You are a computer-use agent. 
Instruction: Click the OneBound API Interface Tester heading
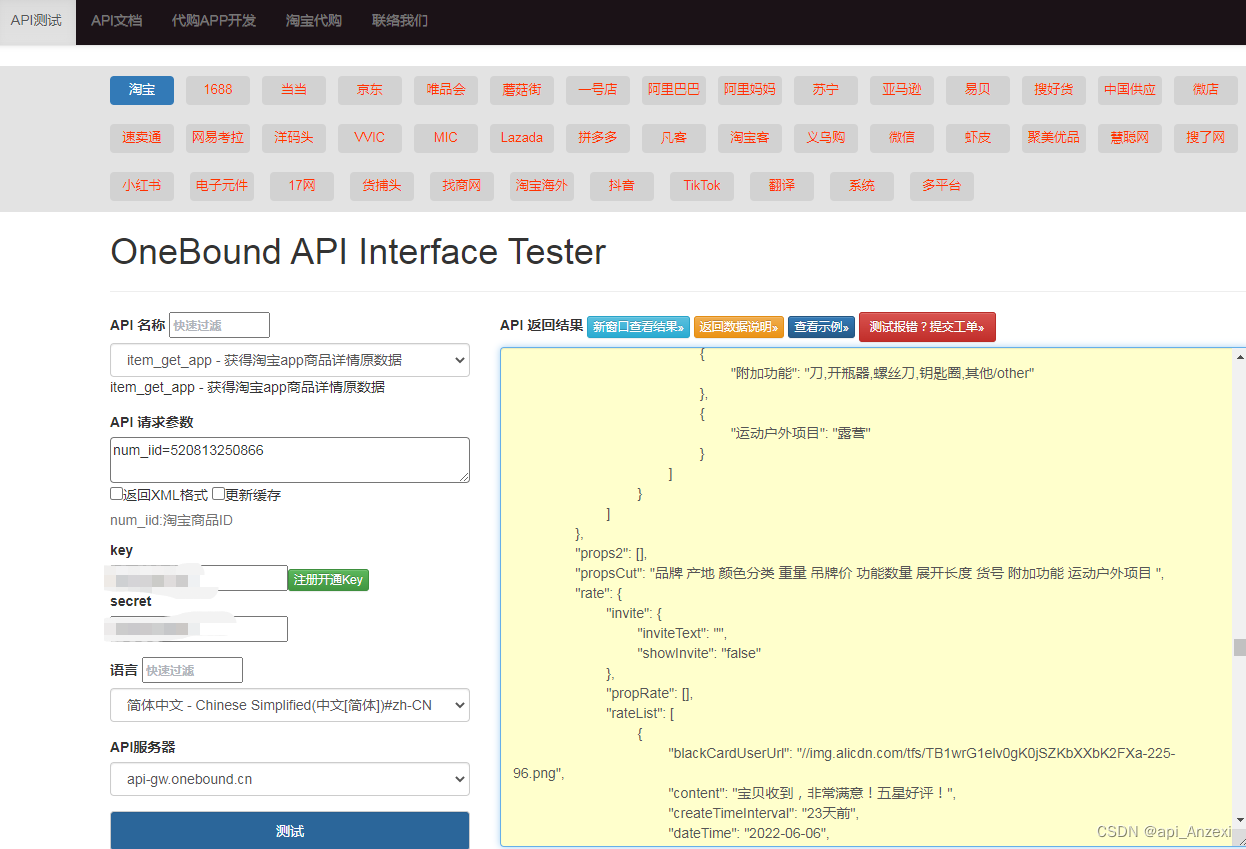358,251
